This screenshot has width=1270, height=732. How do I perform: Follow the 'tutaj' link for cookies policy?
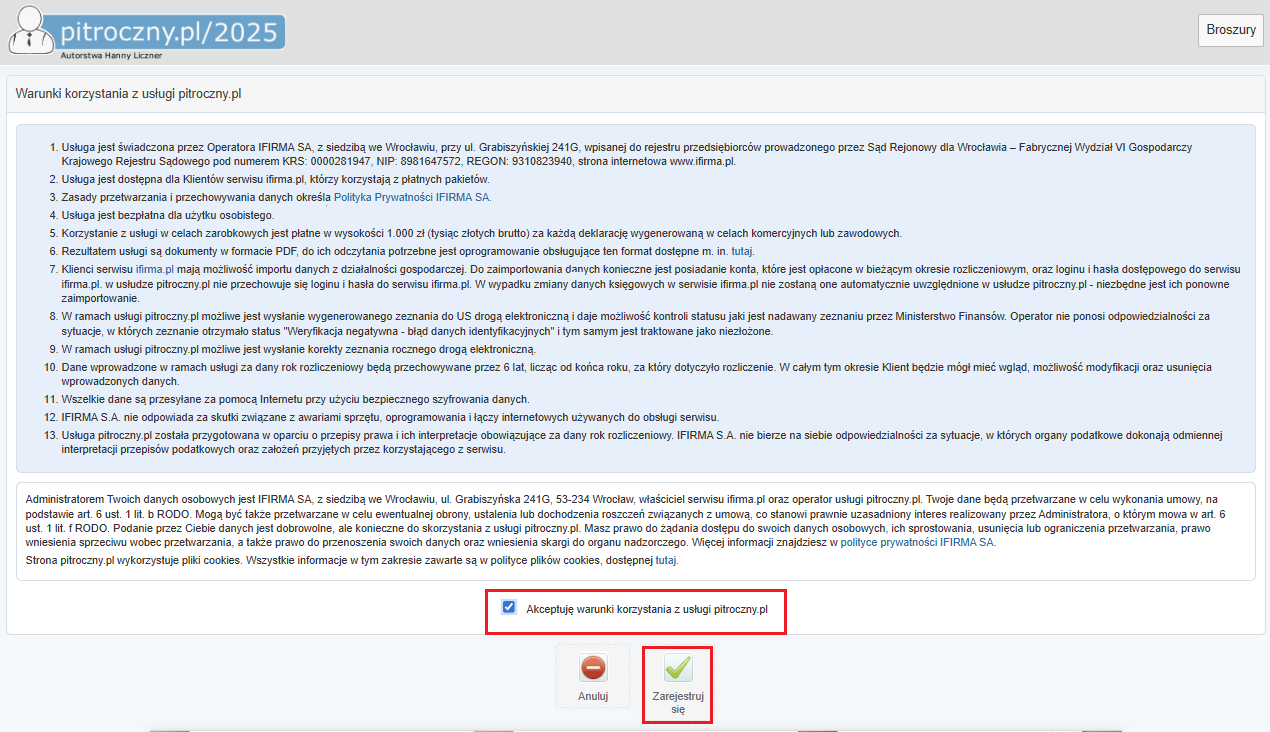coord(666,561)
